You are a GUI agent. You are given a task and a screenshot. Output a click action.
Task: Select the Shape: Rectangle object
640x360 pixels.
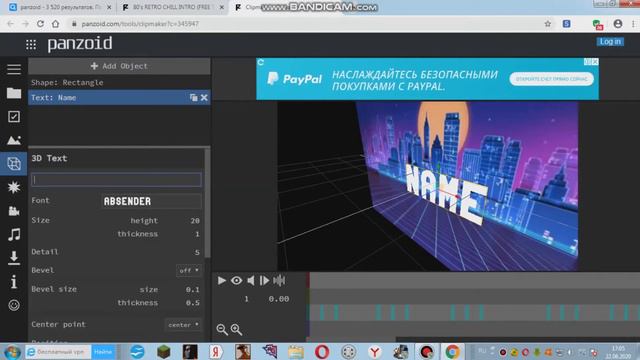pos(119,82)
